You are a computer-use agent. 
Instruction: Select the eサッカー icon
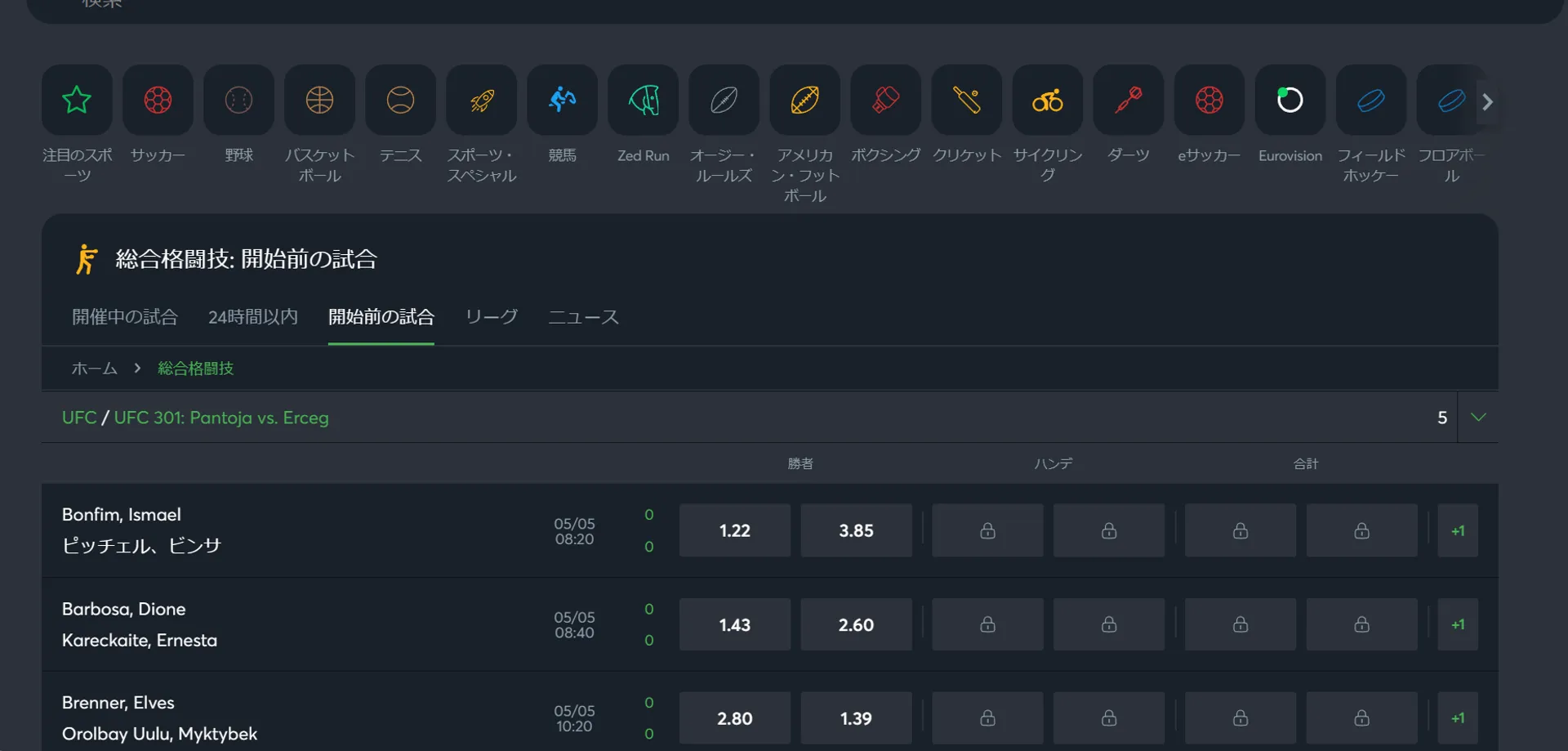[x=1209, y=100]
